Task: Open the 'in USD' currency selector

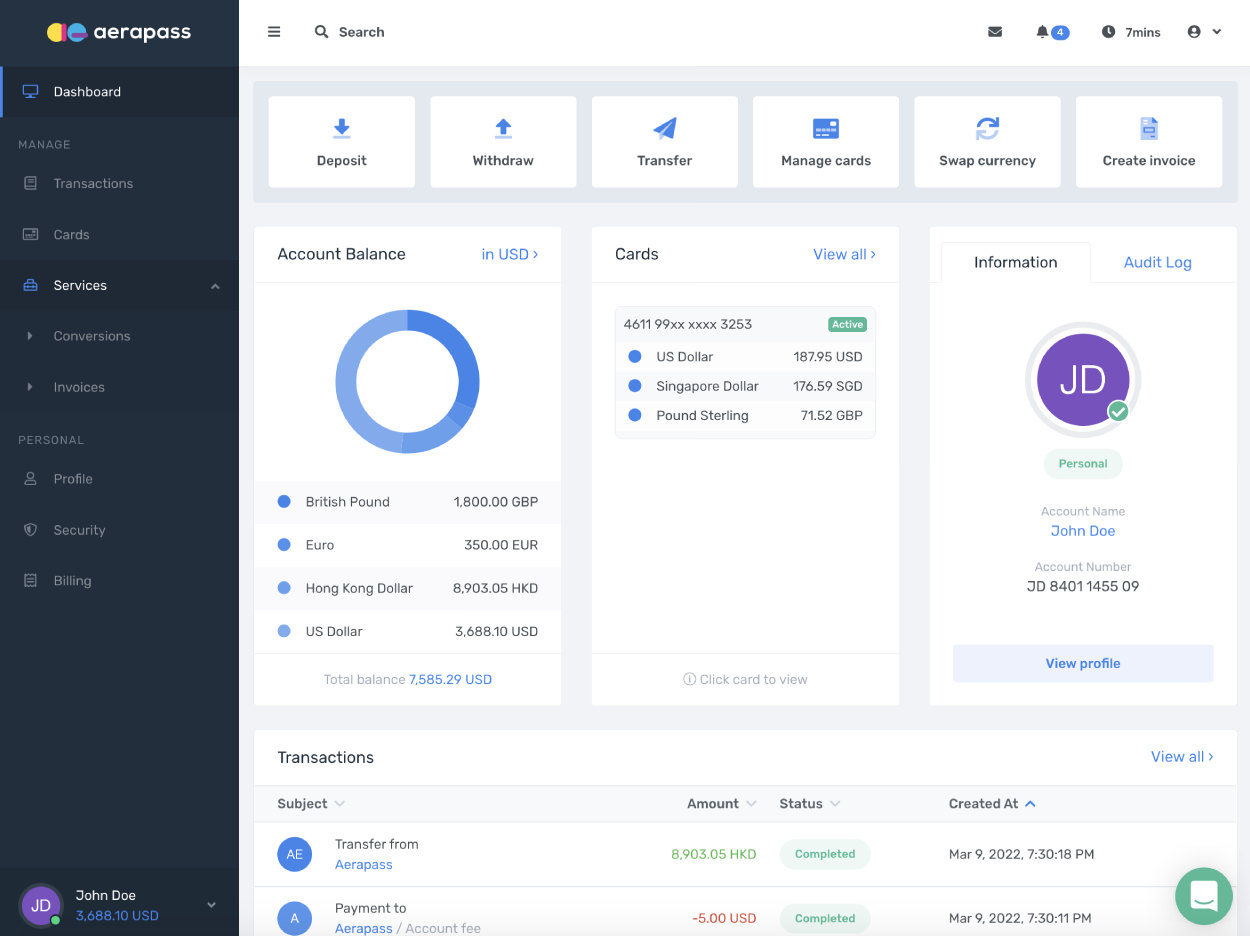Action: tap(510, 254)
